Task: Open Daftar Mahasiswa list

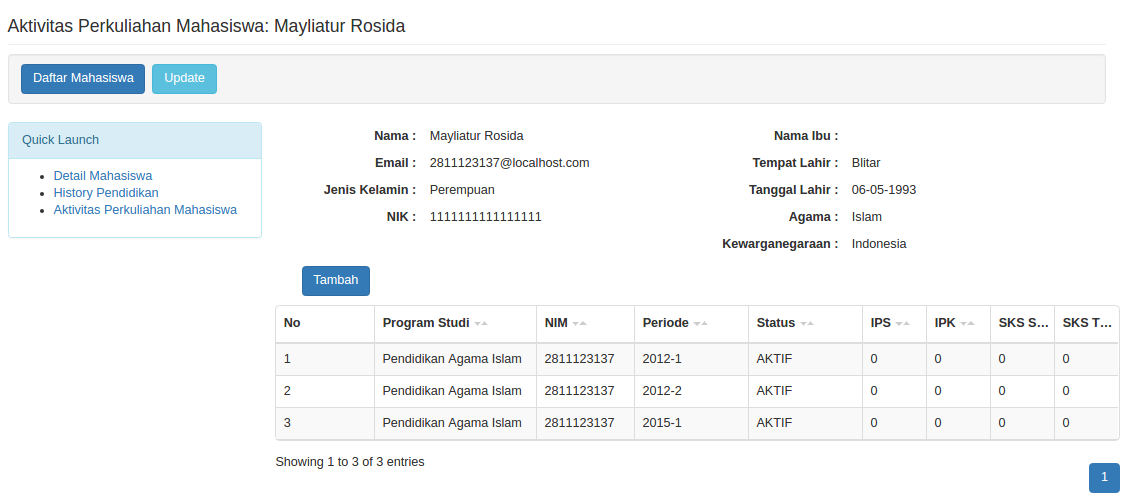Action: (83, 79)
